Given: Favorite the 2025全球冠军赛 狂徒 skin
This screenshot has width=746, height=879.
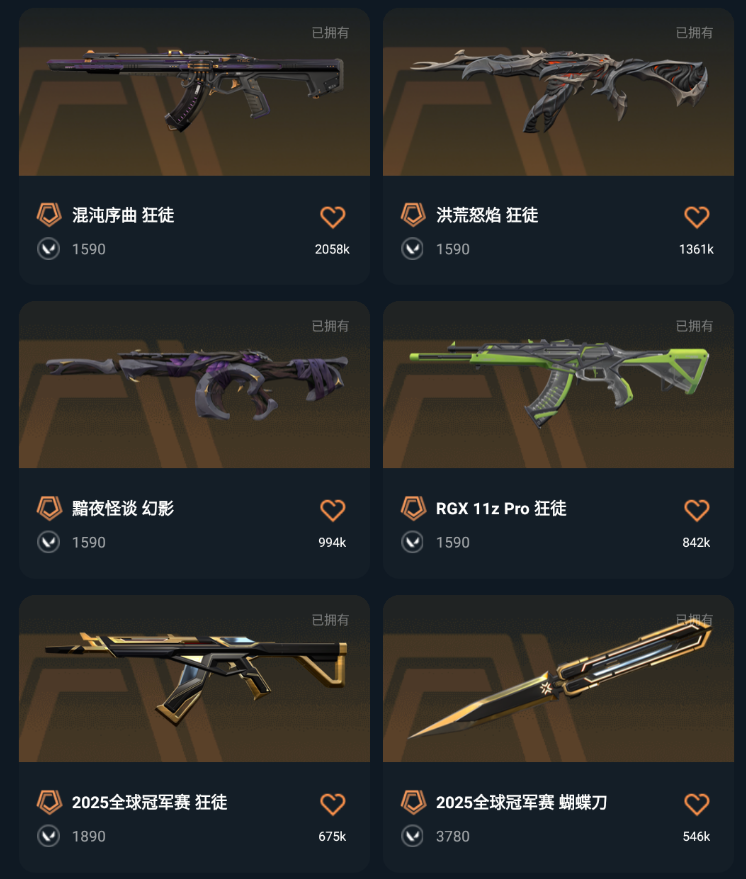Looking at the screenshot, I should point(332,804).
